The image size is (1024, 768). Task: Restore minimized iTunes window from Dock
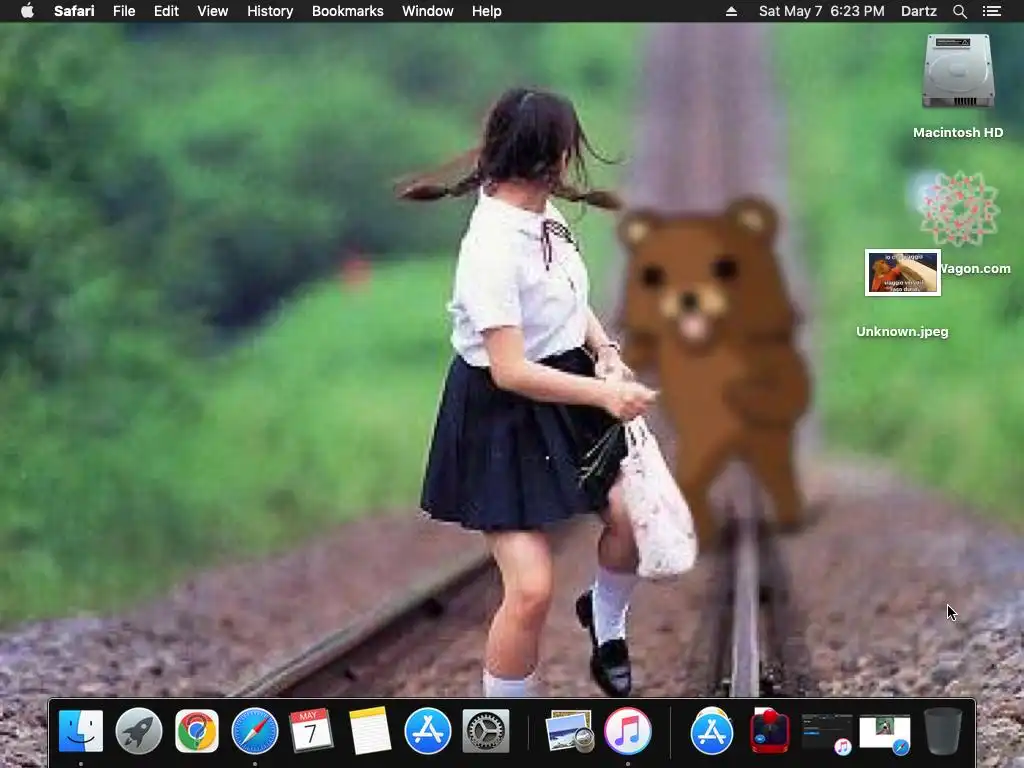click(x=827, y=733)
